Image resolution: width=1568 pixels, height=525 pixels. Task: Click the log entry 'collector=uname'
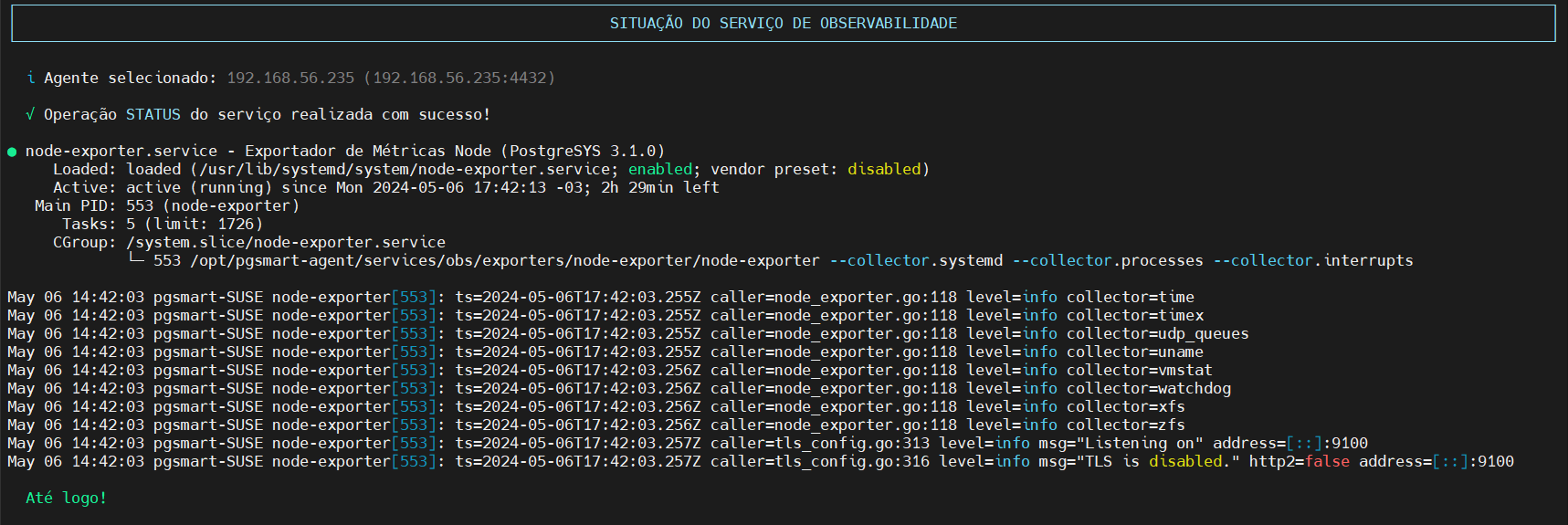tap(1135, 352)
